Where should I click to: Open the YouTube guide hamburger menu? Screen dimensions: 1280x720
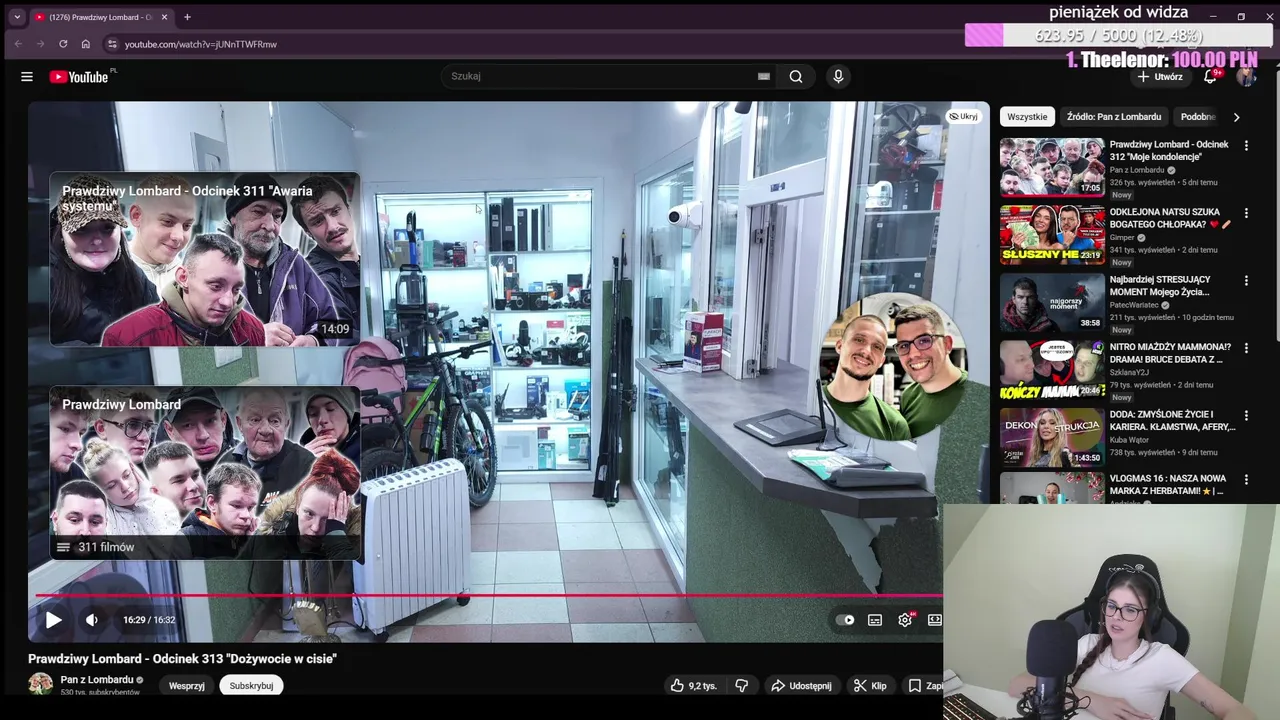click(x=27, y=77)
